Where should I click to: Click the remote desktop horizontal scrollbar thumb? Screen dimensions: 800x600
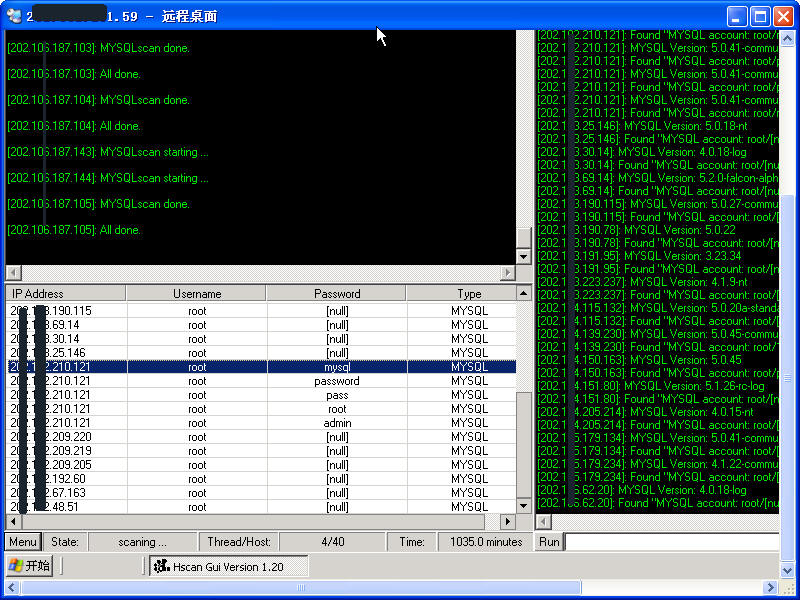coord(301,588)
